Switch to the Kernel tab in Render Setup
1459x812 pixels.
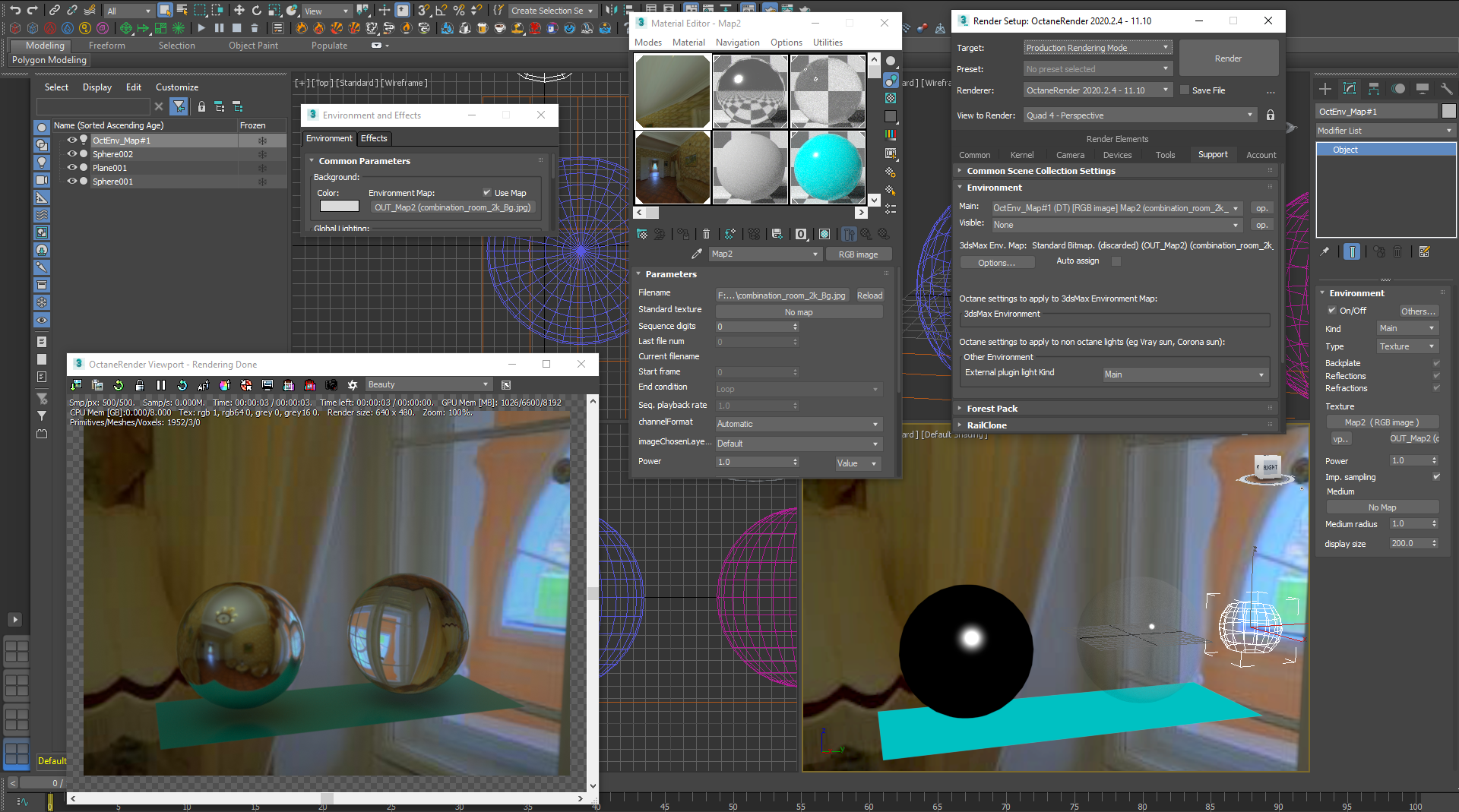1022,155
